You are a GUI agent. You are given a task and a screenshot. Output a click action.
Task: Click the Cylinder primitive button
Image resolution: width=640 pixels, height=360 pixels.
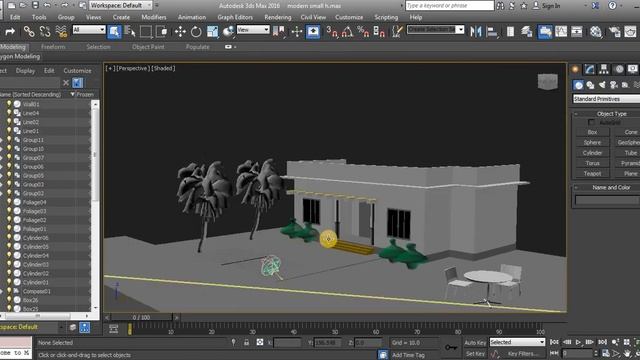click(x=592, y=153)
